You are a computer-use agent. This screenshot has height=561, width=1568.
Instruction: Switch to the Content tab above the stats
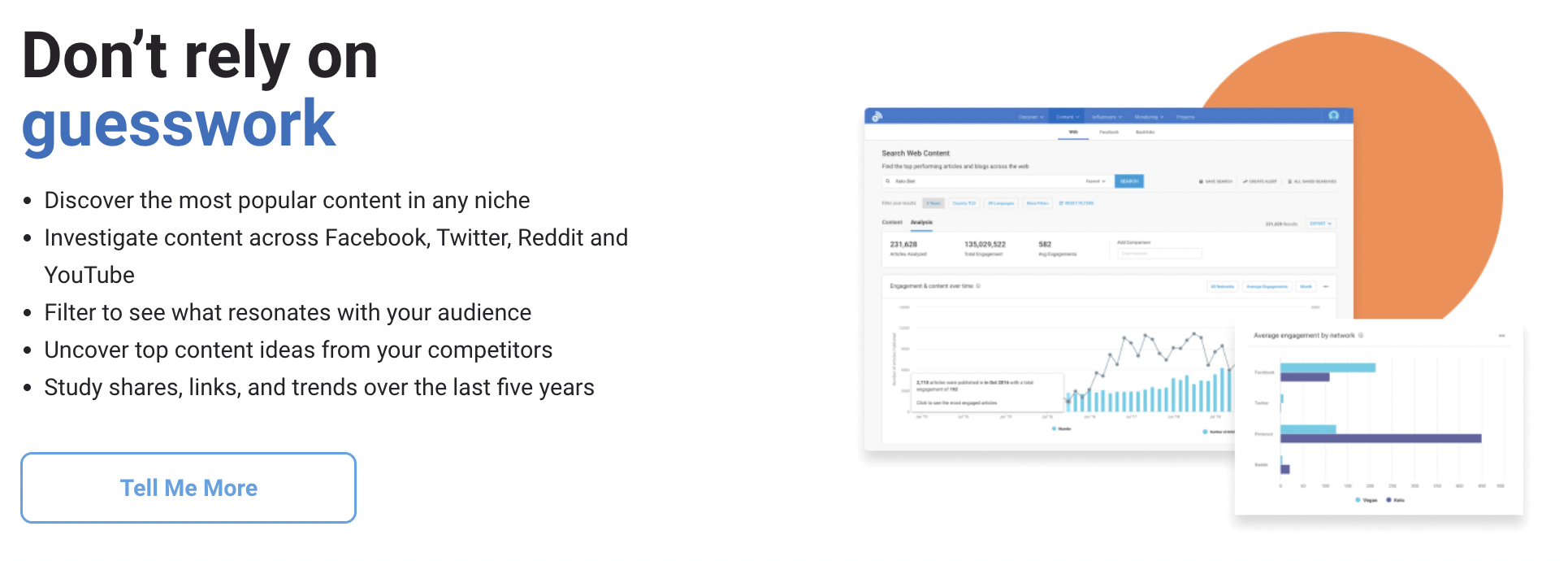click(892, 222)
